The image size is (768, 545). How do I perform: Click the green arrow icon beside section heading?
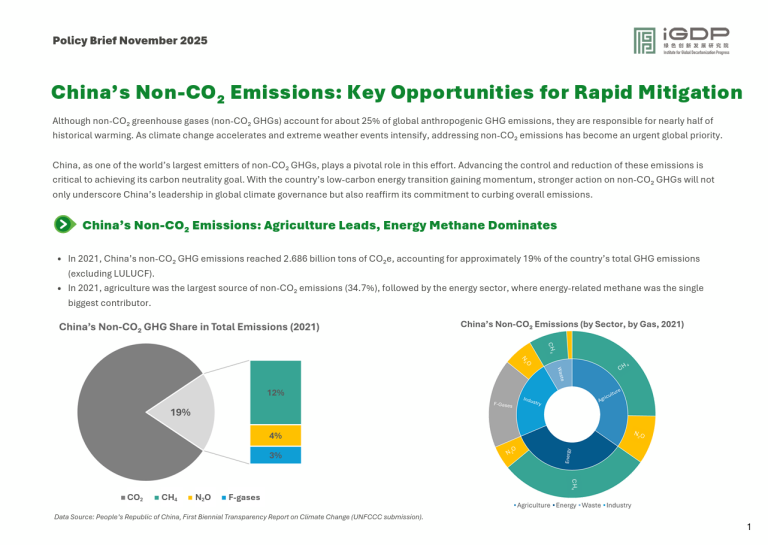pyautogui.click(x=62, y=225)
